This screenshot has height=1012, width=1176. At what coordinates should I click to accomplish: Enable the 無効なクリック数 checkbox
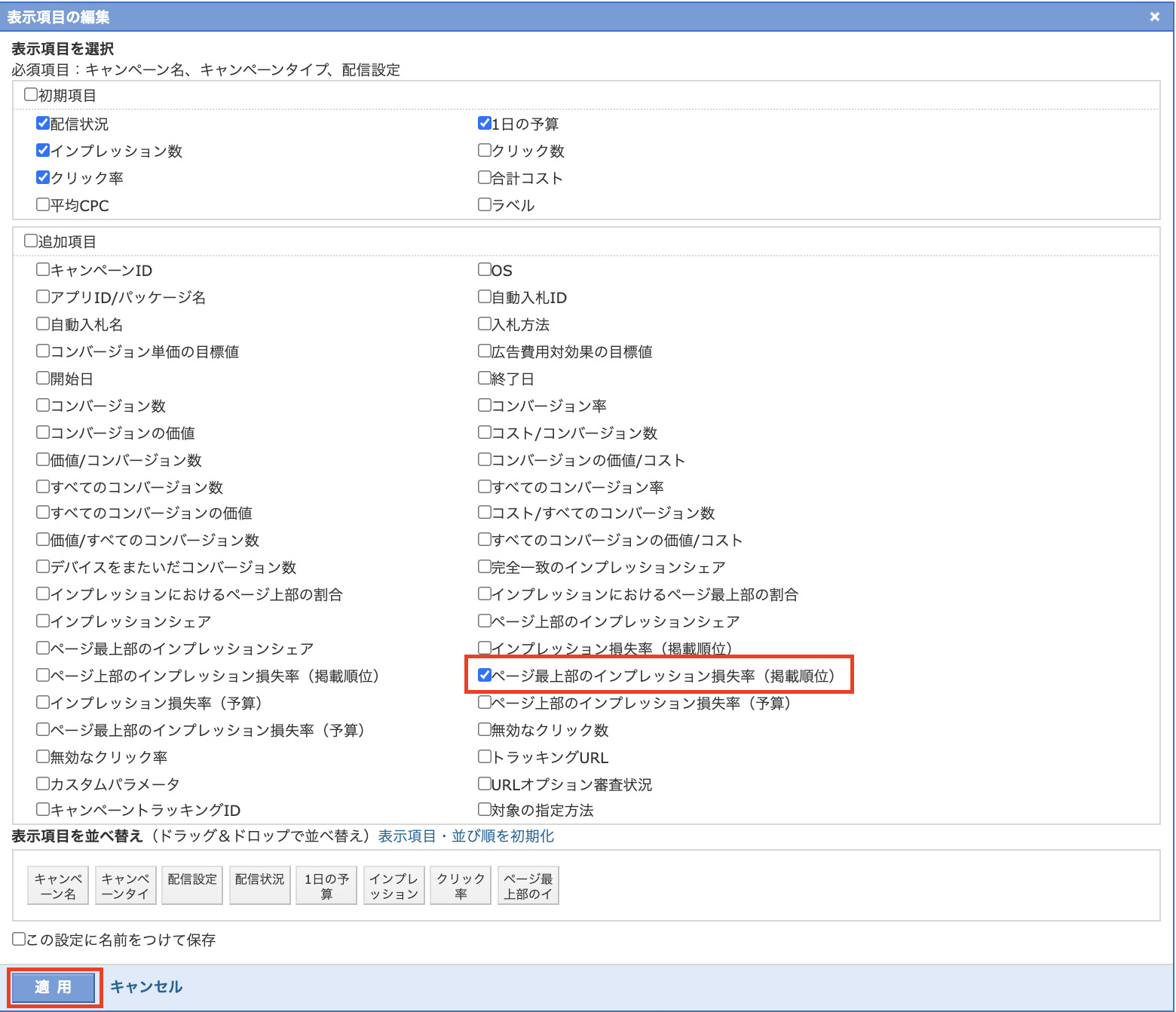(x=485, y=729)
